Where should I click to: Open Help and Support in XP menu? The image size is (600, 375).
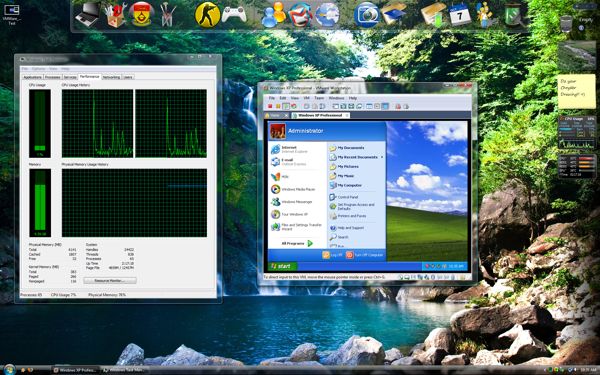click(347, 228)
